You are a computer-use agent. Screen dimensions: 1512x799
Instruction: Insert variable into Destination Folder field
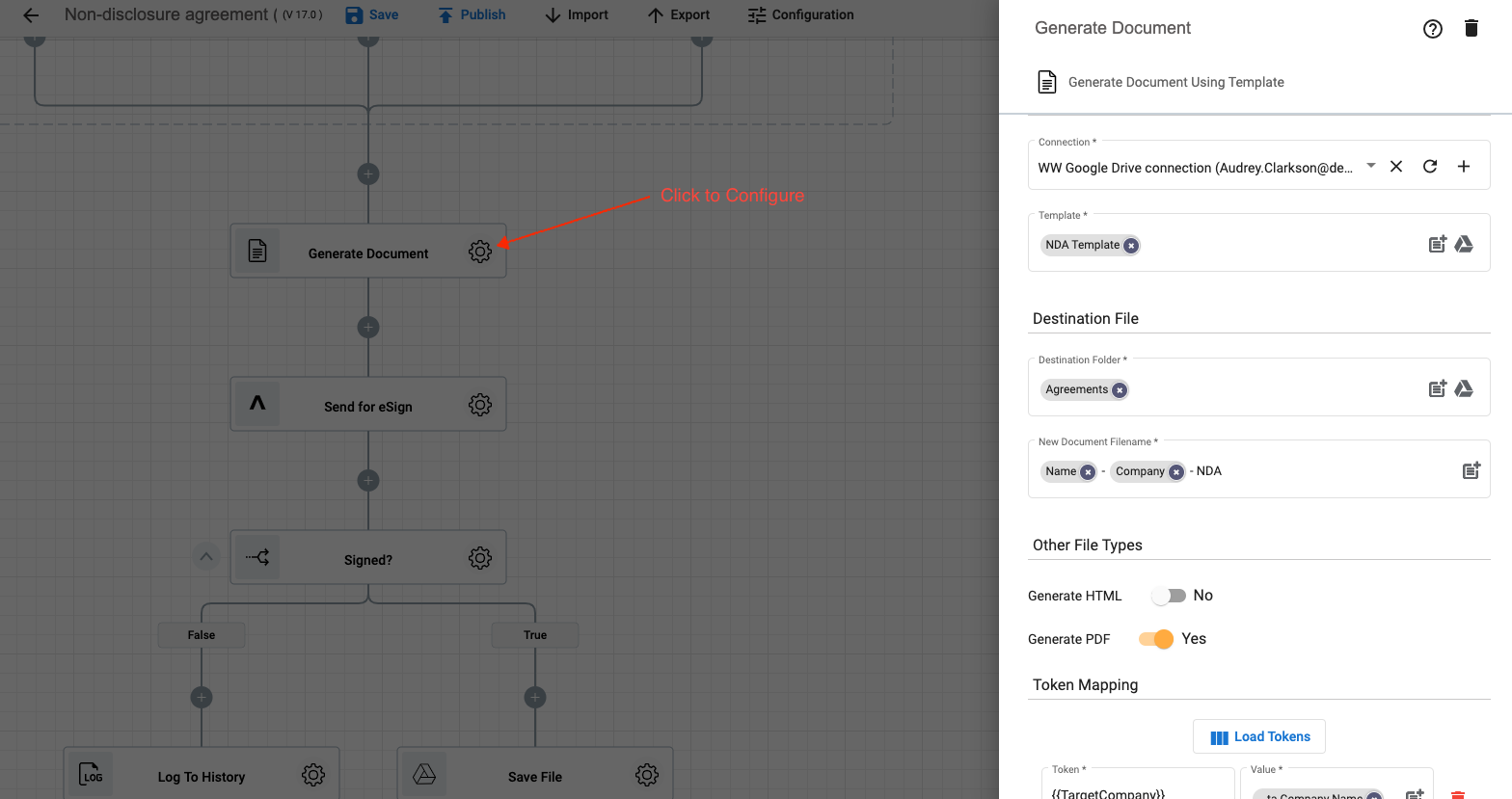point(1438,388)
